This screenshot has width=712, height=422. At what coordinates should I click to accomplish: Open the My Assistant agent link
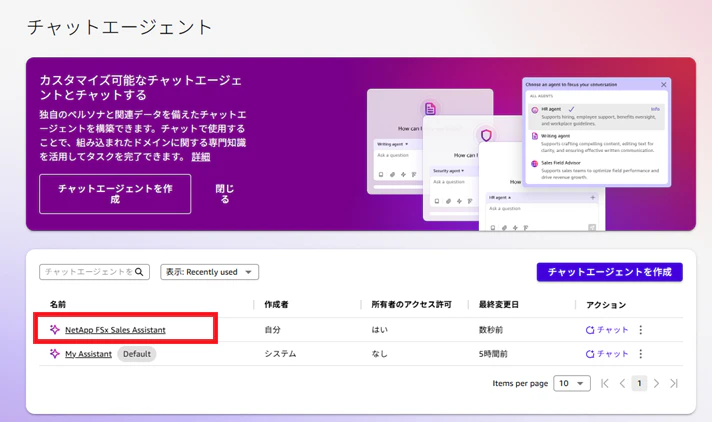(x=88, y=354)
